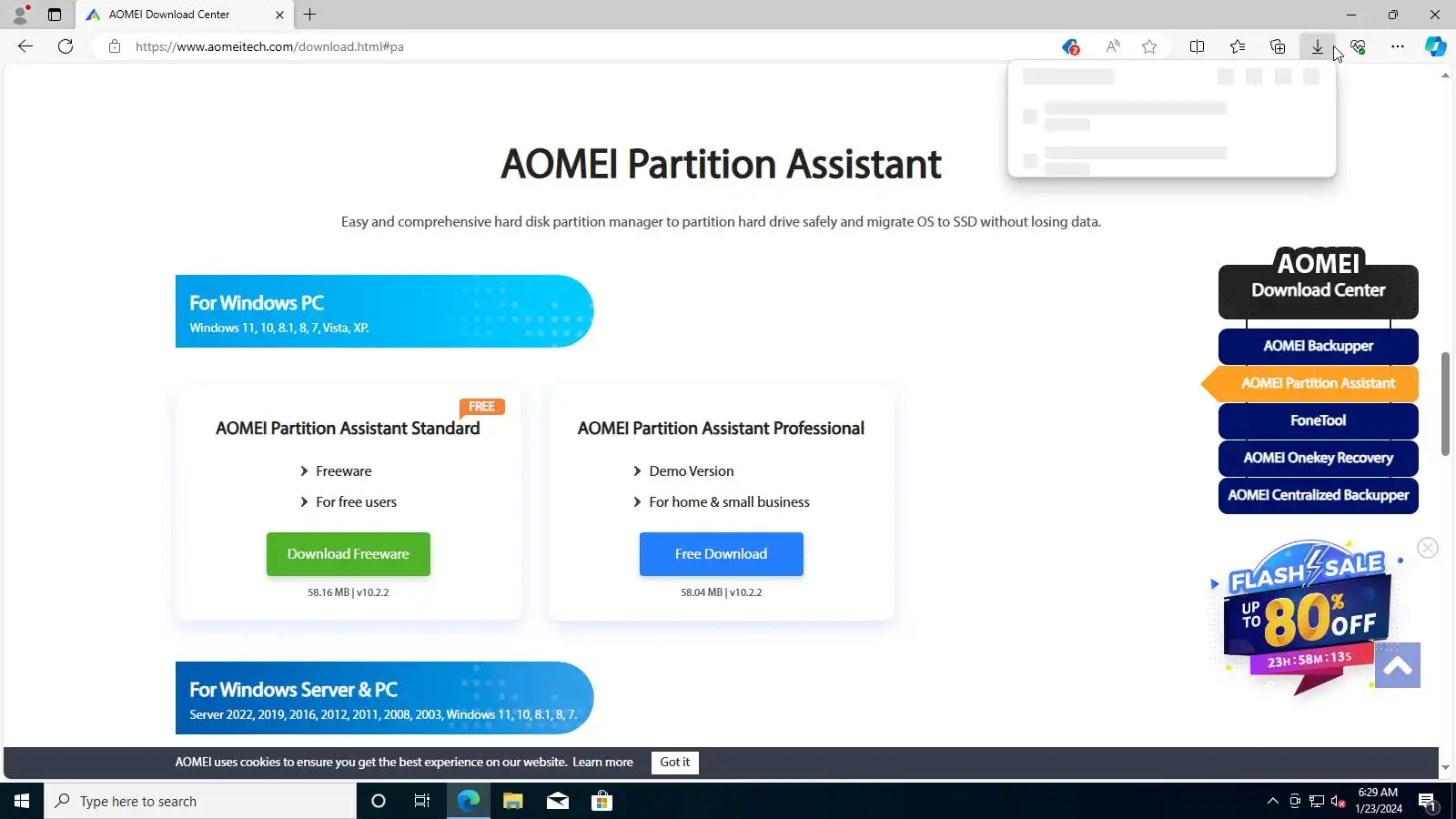Open File Explorer from taskbar
This screenshot has width=1456, height=819.
[x=513, y=801]
